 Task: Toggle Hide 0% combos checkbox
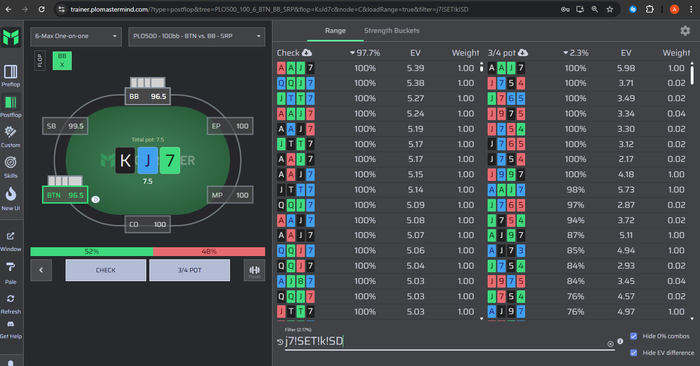pyautogui.click(x=633, y=336)
